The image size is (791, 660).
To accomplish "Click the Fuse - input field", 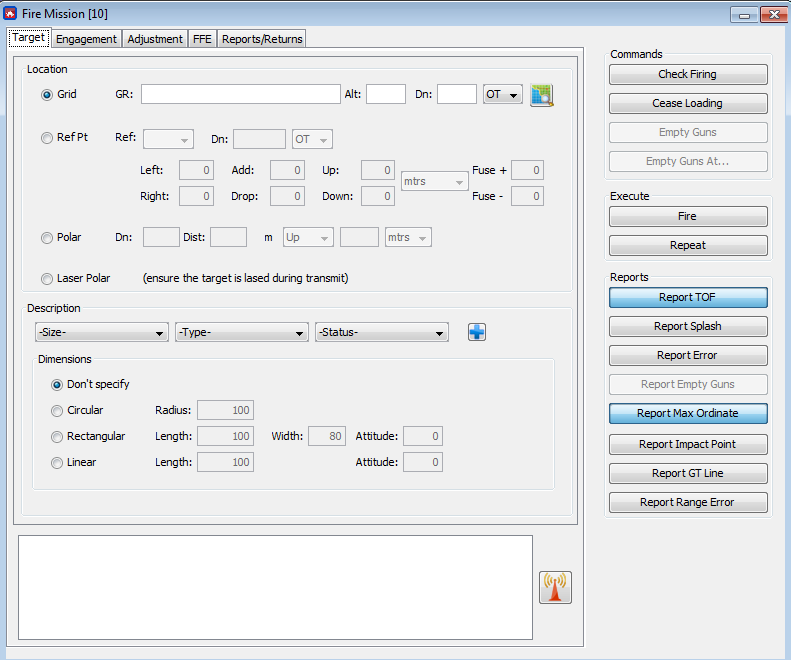I will pyautogui.click(x=528, y=196).
